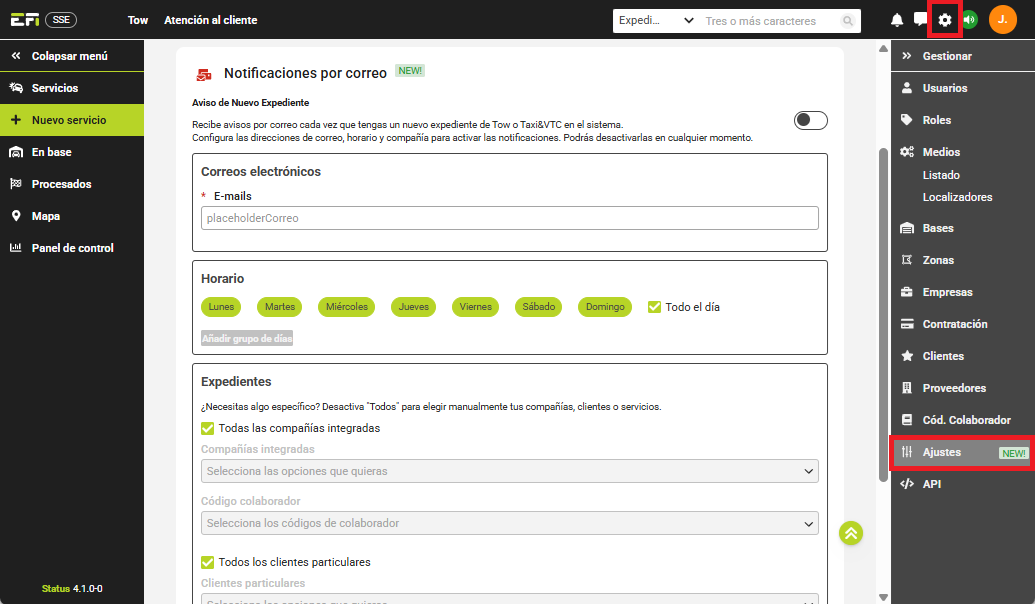The image size is (1035, 604).
Task: Toggle the green sound speaker icon
Action: (969, 20)
